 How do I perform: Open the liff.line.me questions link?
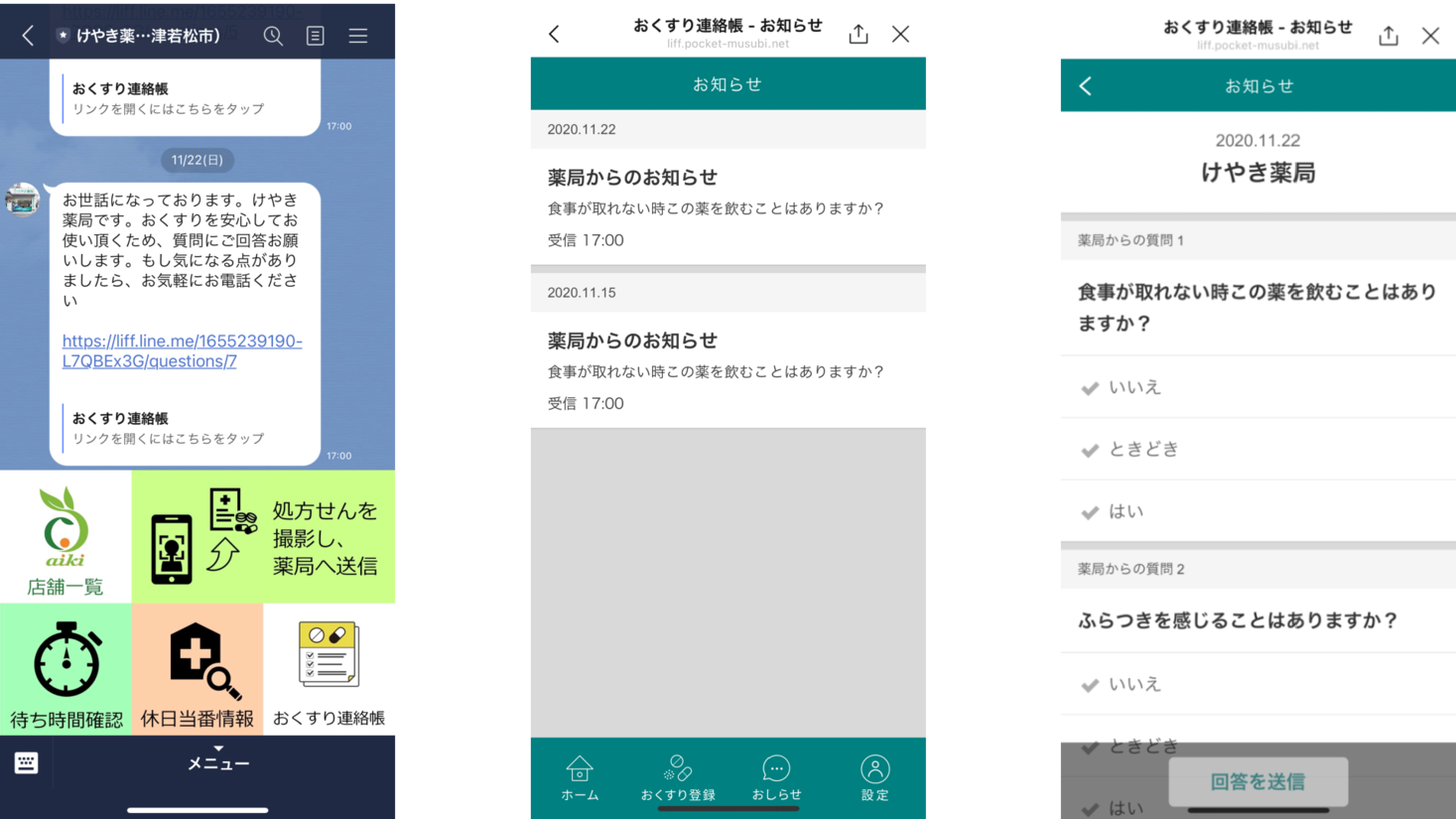183,350
